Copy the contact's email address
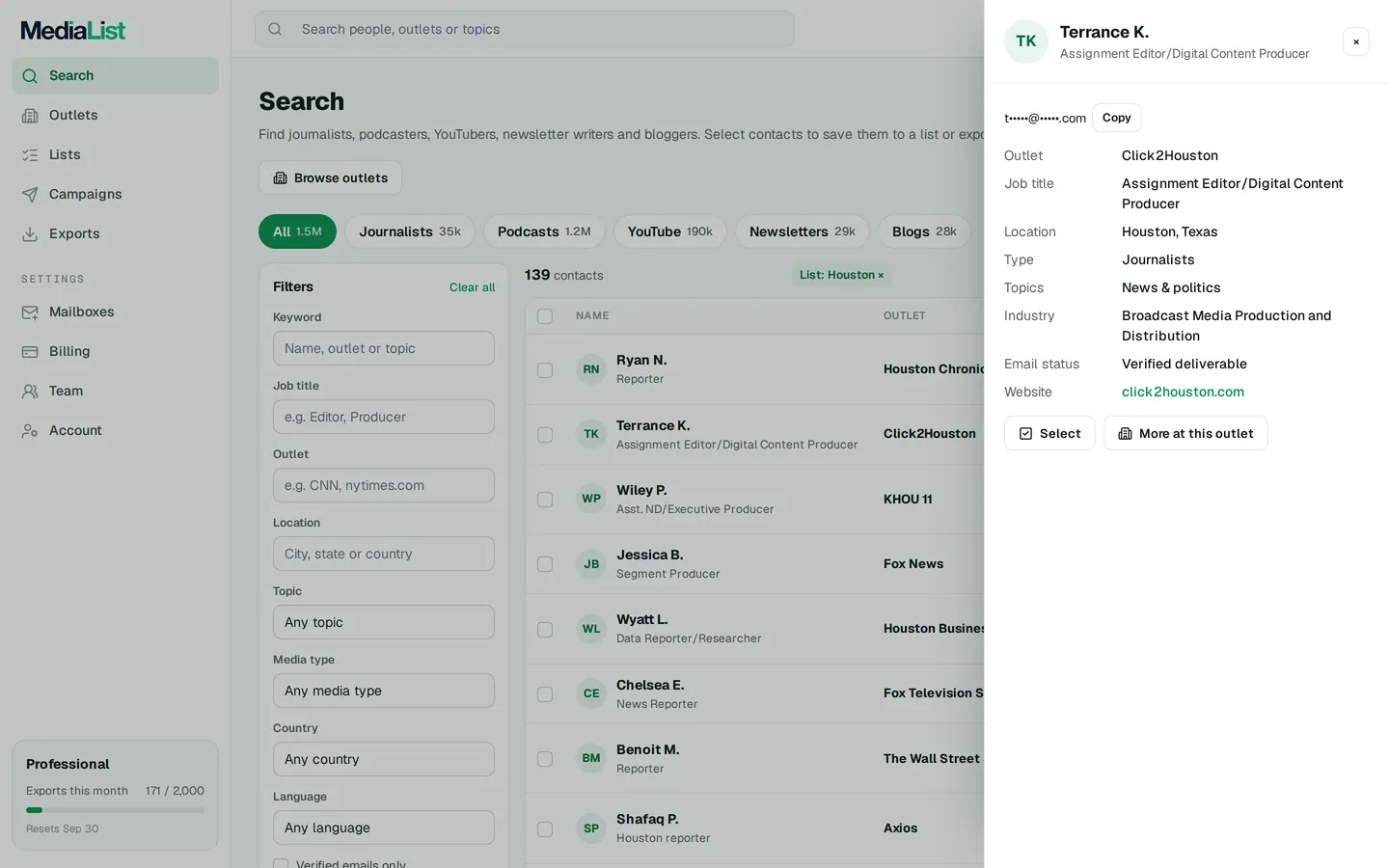 pos(1117,118)
